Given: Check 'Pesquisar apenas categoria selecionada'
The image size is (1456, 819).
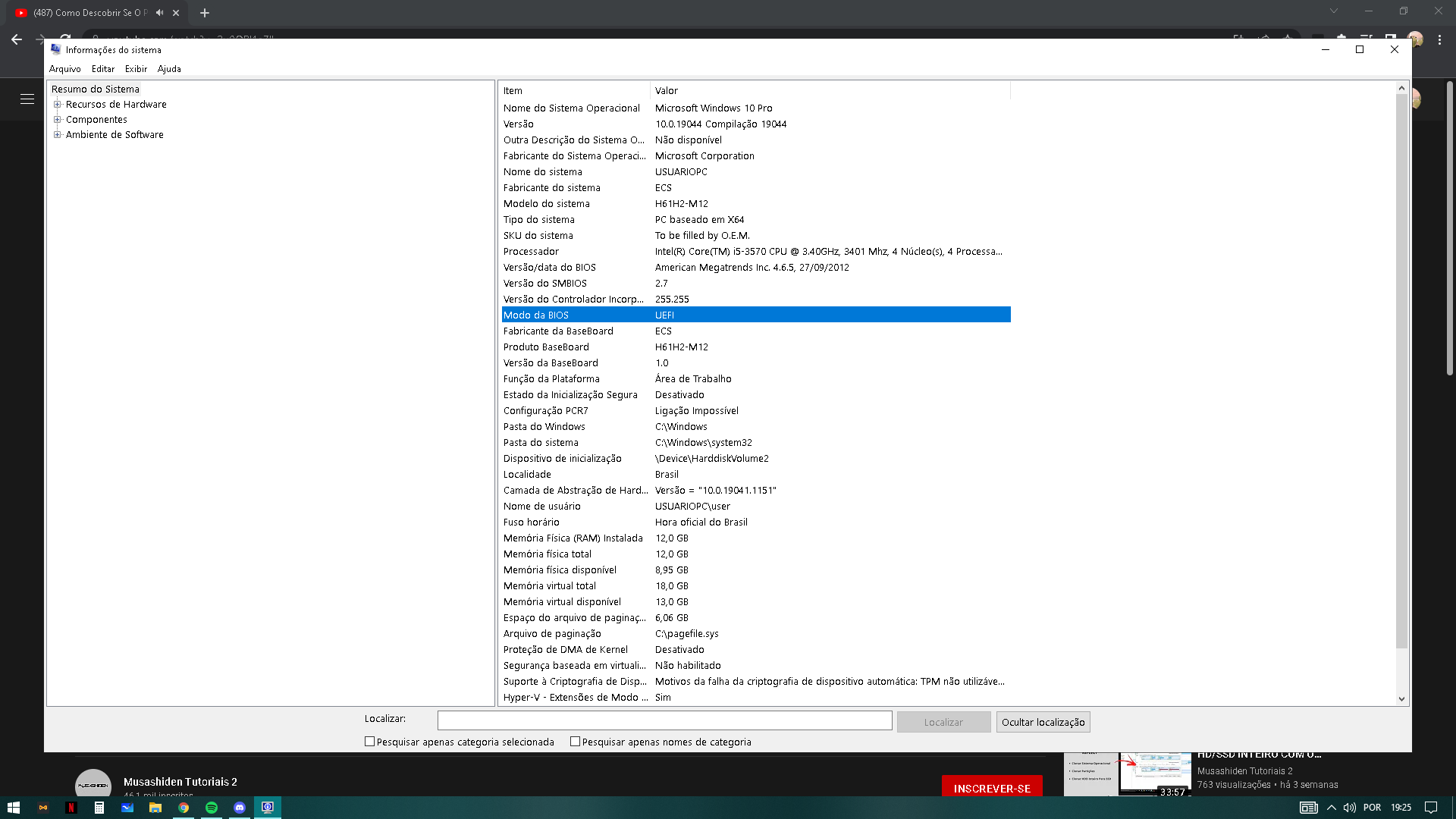Looking at the screenshot, I should pos(369,742).
